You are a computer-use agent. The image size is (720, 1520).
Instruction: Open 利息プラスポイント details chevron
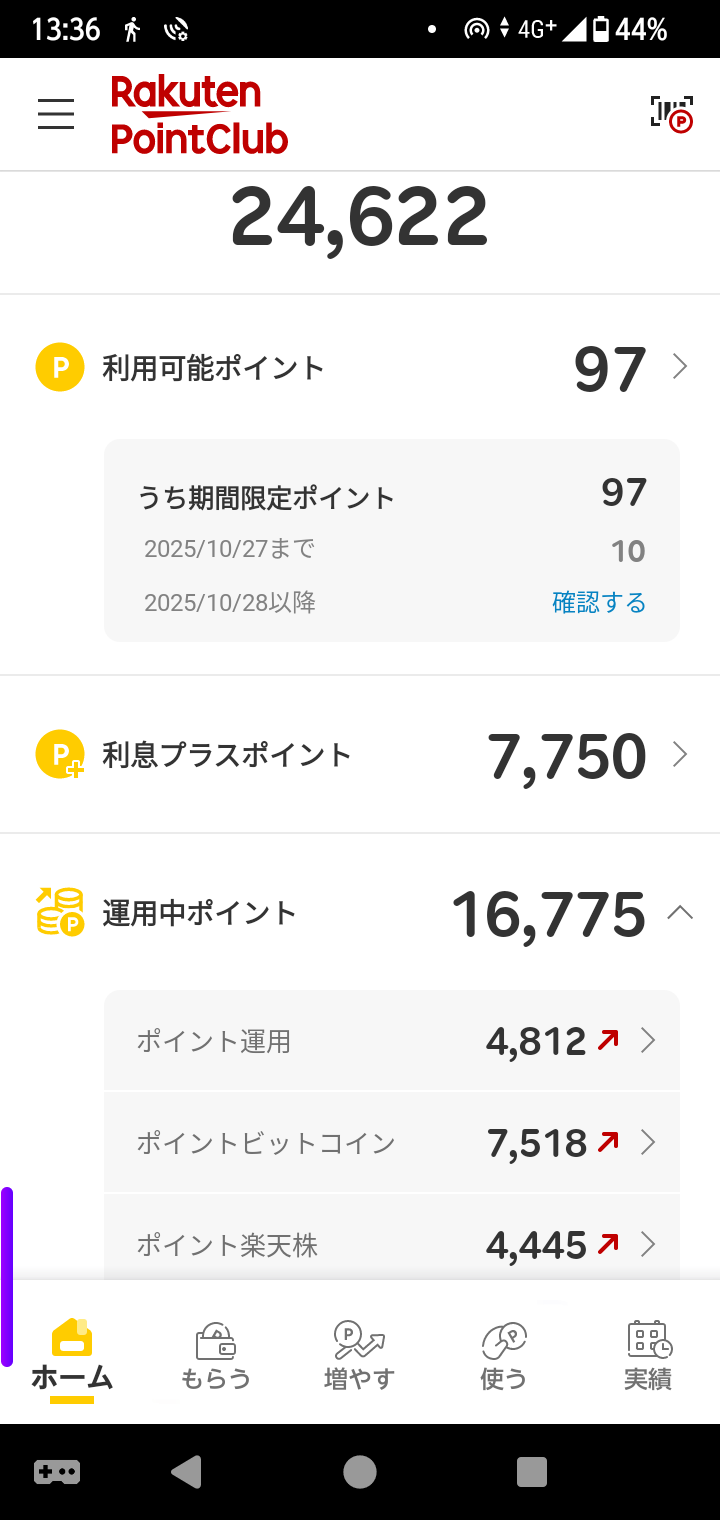pos(680,754)
